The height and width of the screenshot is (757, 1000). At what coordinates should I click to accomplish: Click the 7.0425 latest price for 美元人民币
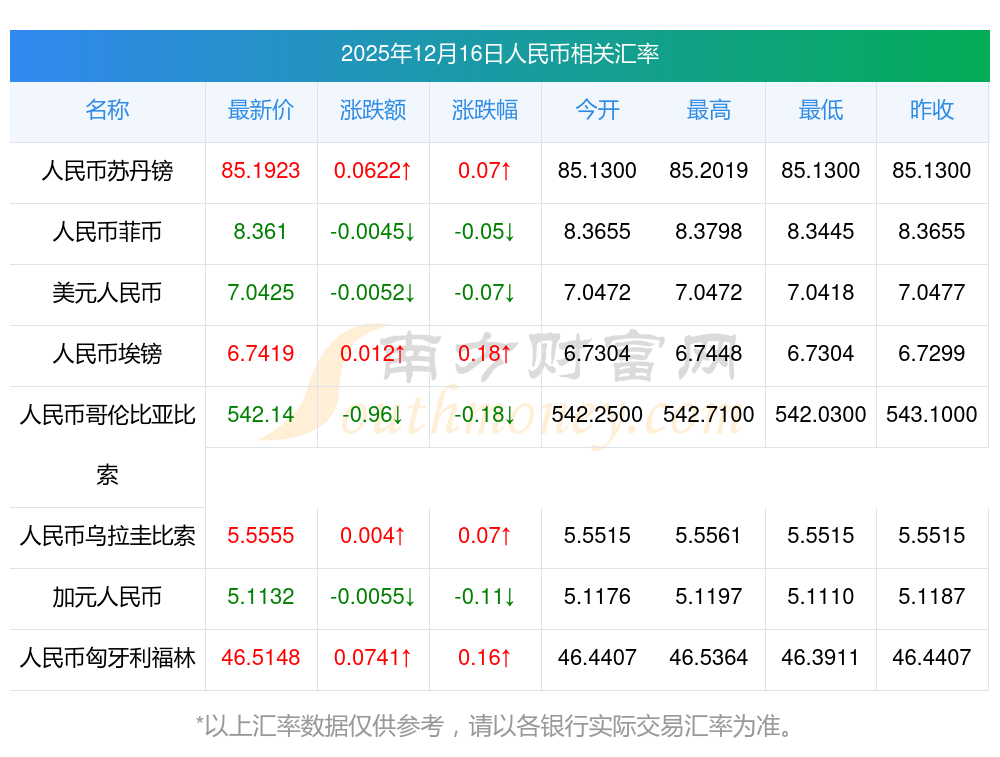[x=261, y=293]
